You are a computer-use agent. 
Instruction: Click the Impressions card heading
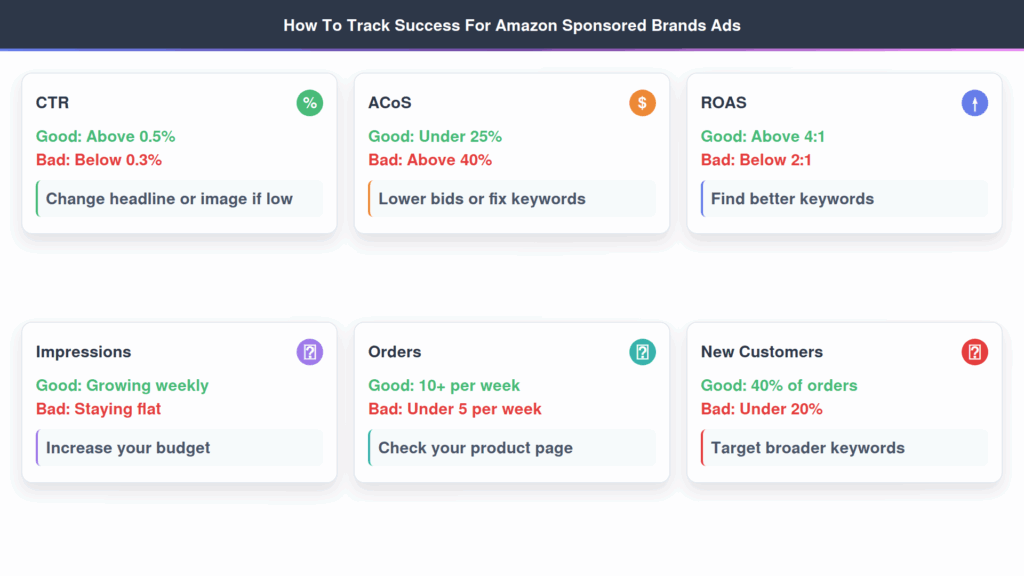click(83, 352)
